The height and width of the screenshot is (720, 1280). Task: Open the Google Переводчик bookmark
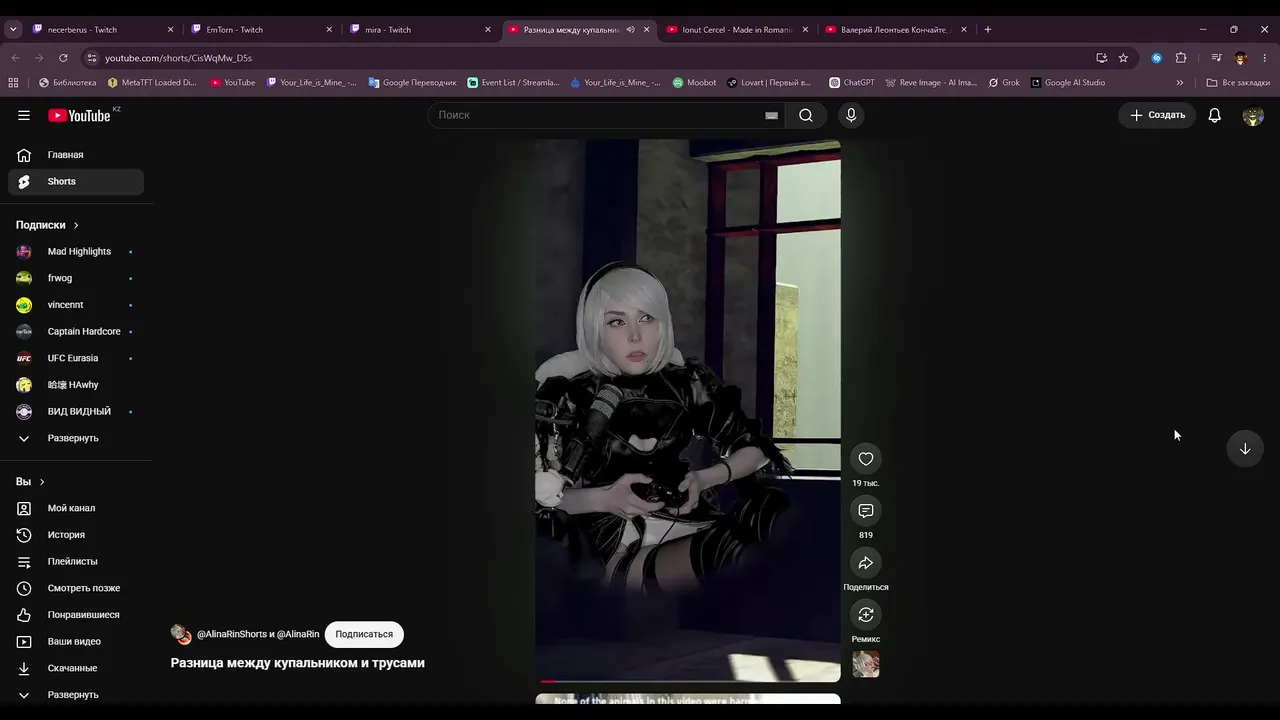pos(412,83)
